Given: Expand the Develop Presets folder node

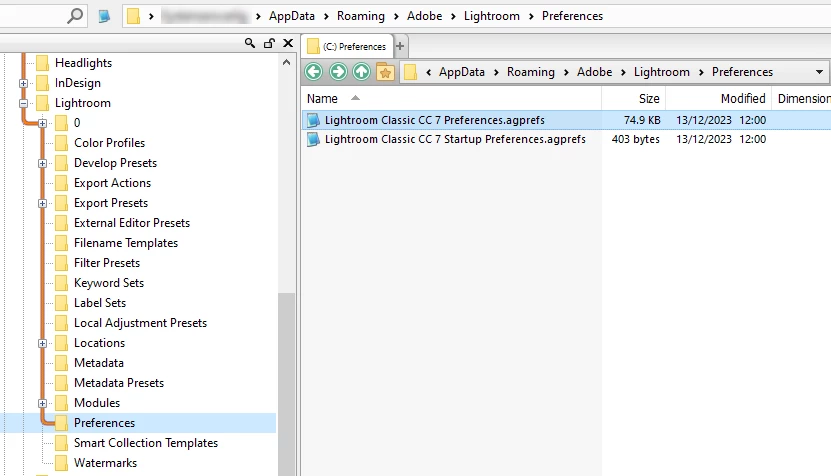Looking at the screenshot, I should (x=42, y=163).
